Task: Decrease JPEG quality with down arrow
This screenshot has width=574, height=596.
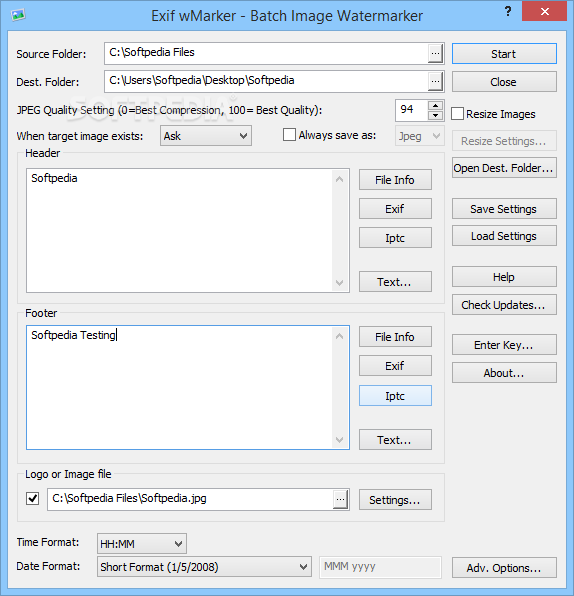Action: [x=436, y=115]
